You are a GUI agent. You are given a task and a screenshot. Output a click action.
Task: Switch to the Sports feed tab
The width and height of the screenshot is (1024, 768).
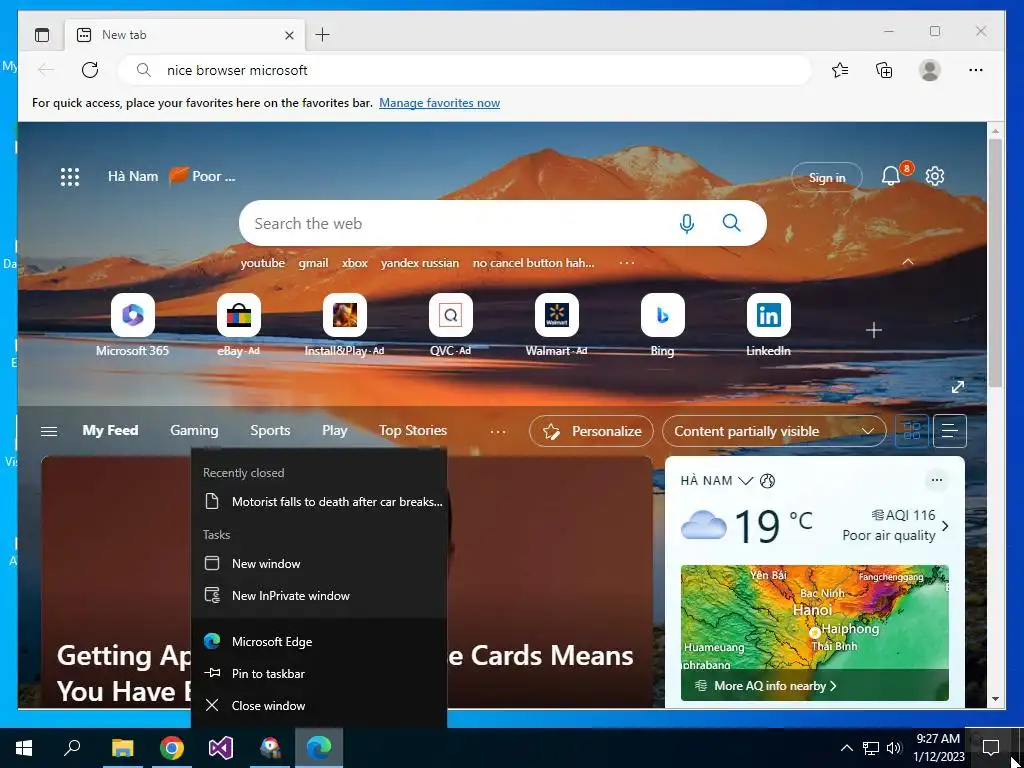click(270, 430)
